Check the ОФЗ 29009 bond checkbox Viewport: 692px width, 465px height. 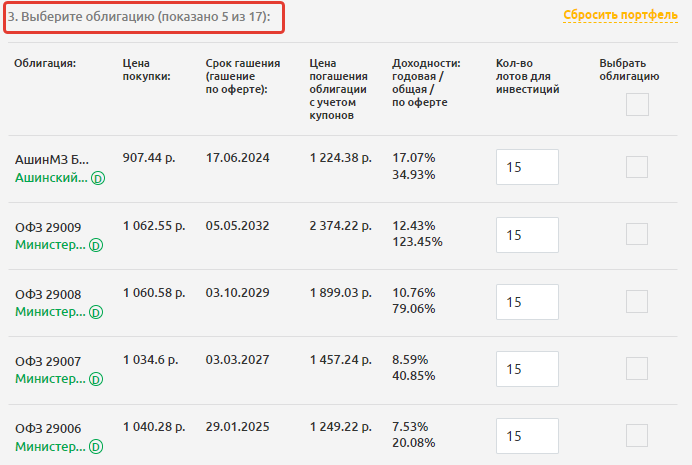(637, 234)
